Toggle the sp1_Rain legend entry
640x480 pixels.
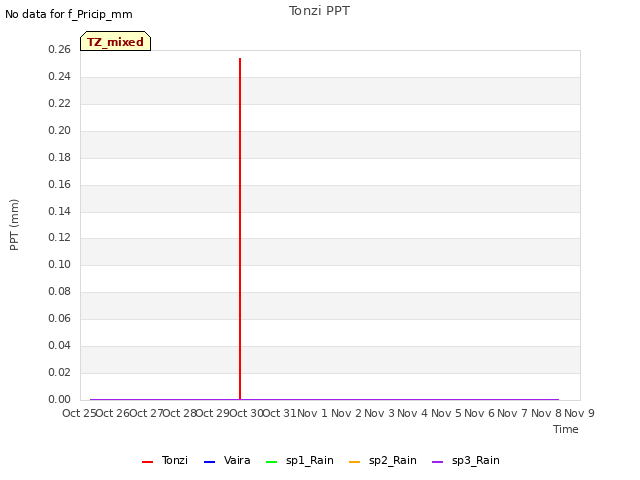click(x=300, y=460)
